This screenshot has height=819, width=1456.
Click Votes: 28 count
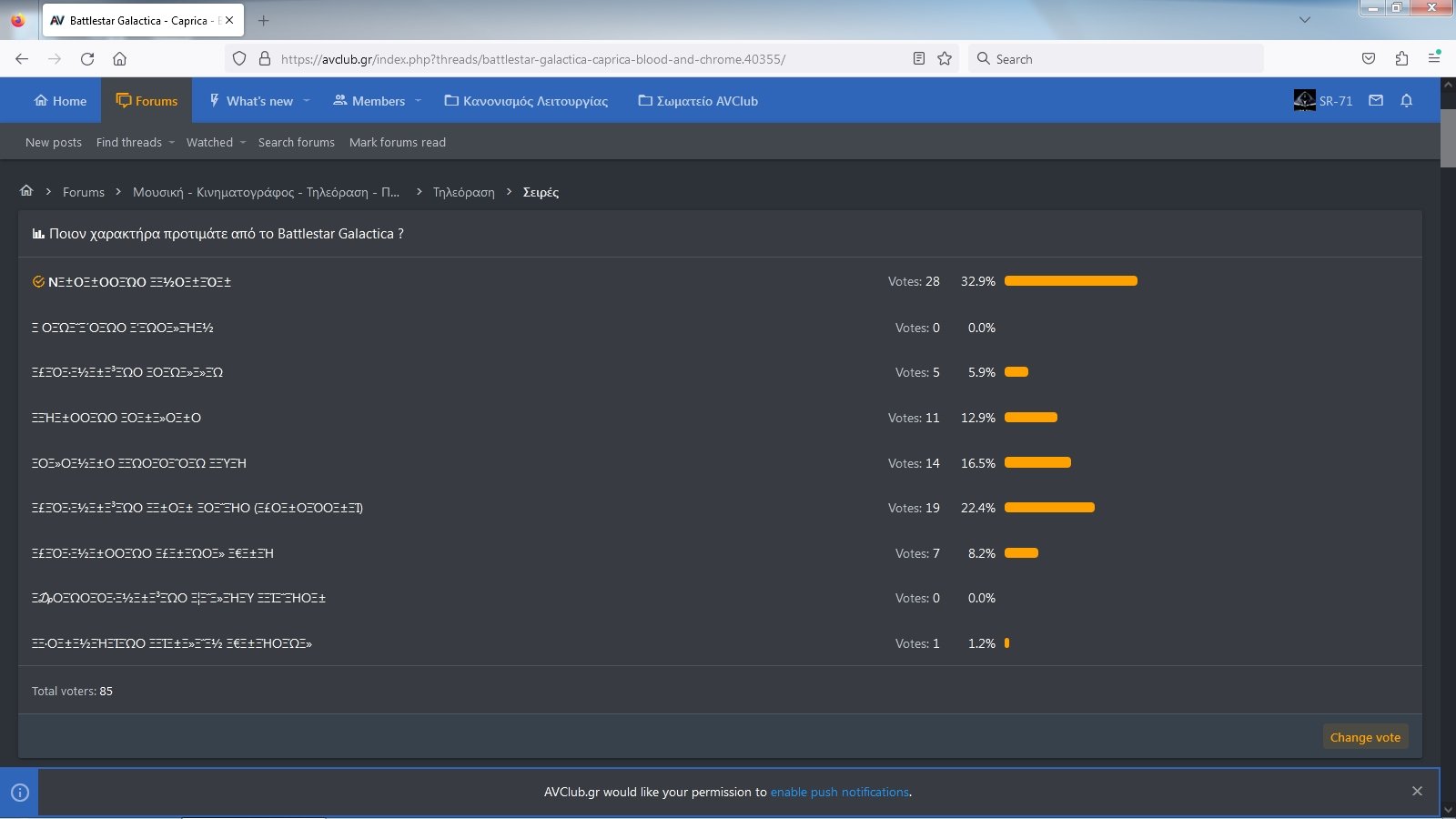(914, 282)
